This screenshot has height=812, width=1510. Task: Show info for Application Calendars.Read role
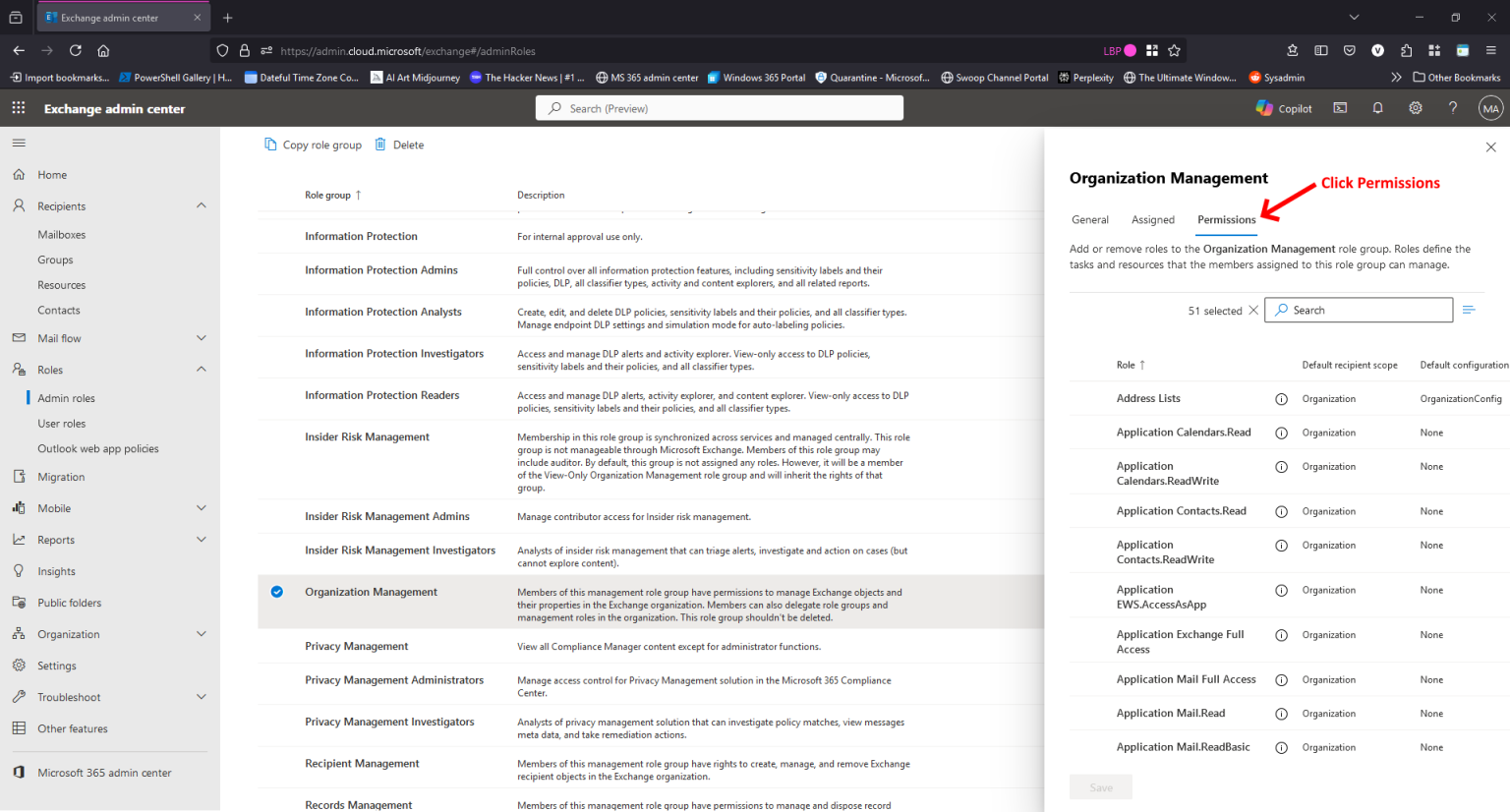point(1281,433)
